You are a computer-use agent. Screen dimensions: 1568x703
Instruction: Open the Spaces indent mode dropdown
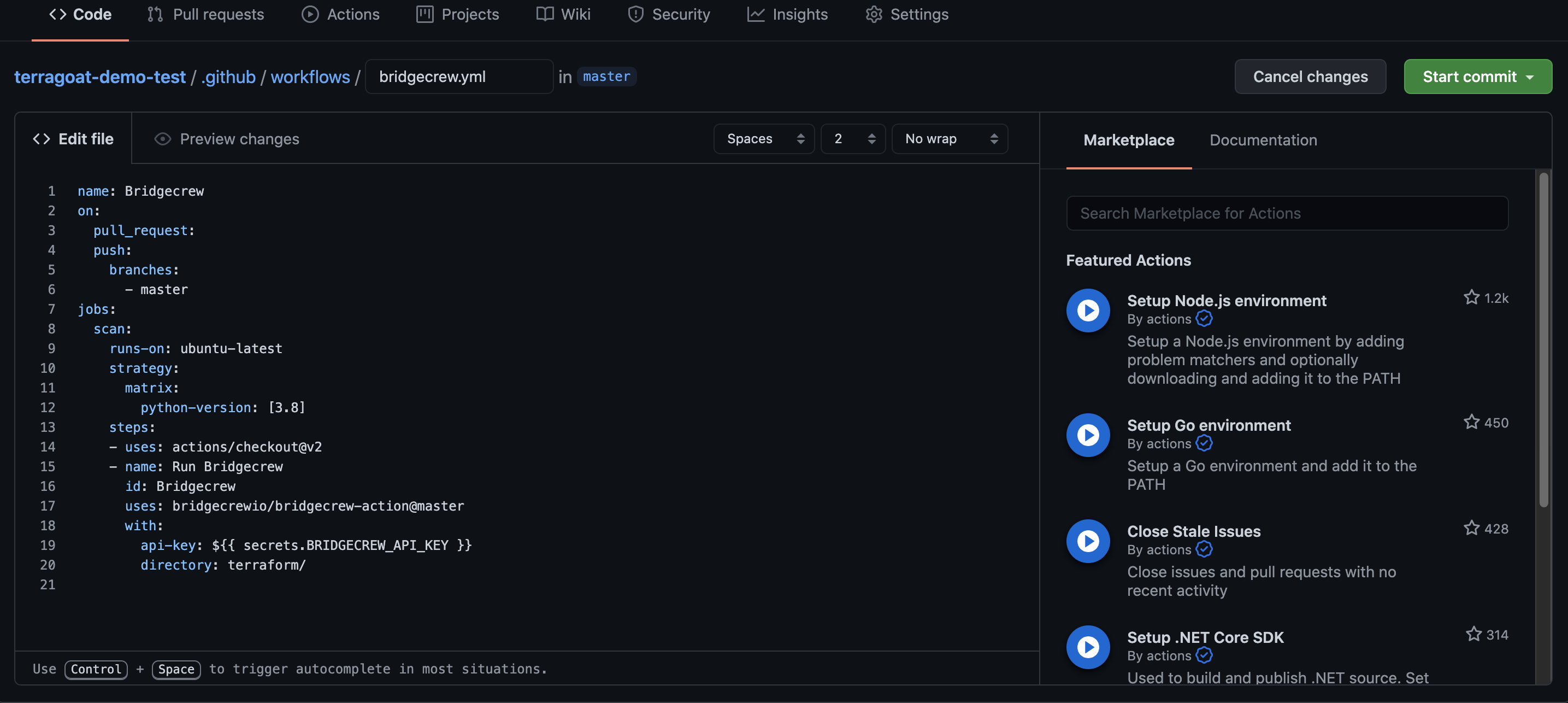[x=764, y=139]
